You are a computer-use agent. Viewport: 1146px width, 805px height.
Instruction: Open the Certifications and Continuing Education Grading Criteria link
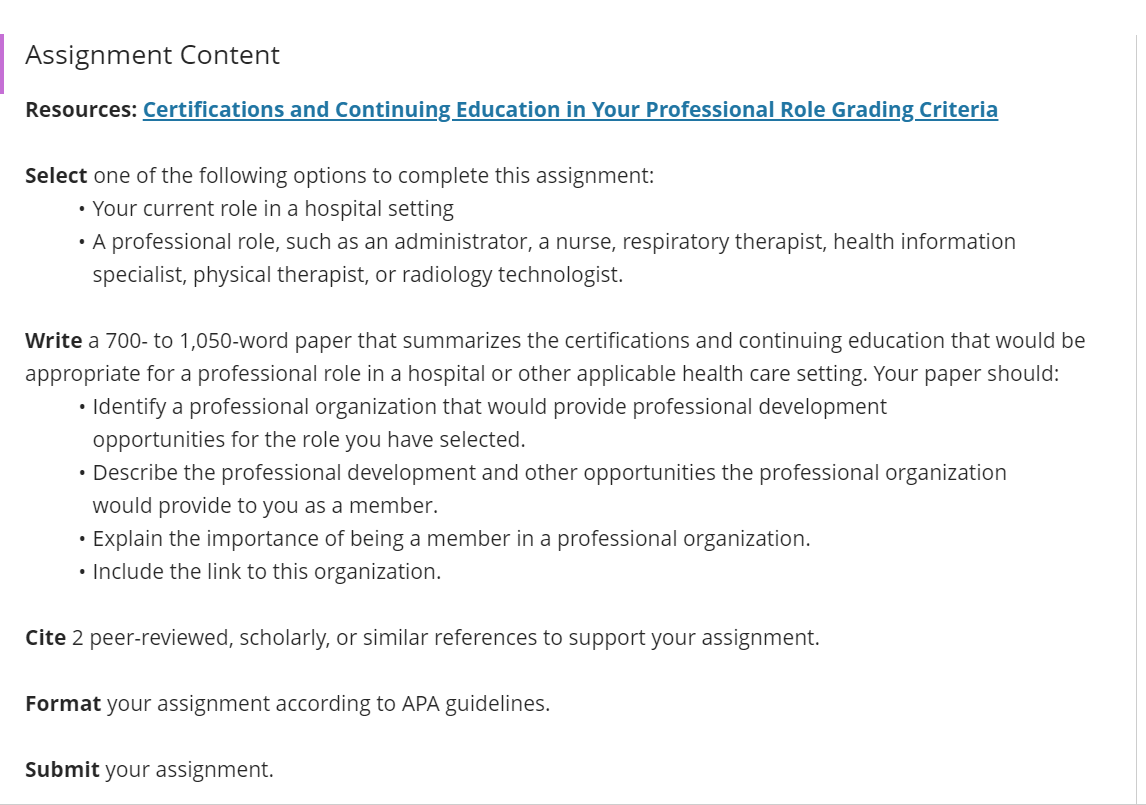pos(570,110)
